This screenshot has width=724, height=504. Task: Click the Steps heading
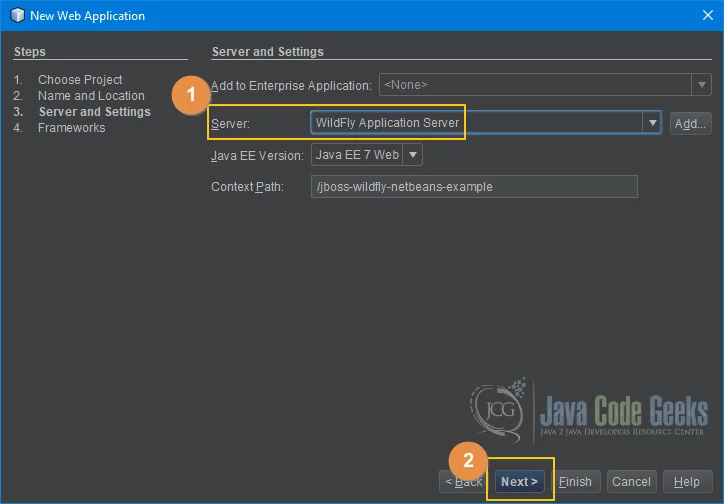pos(30,52)
